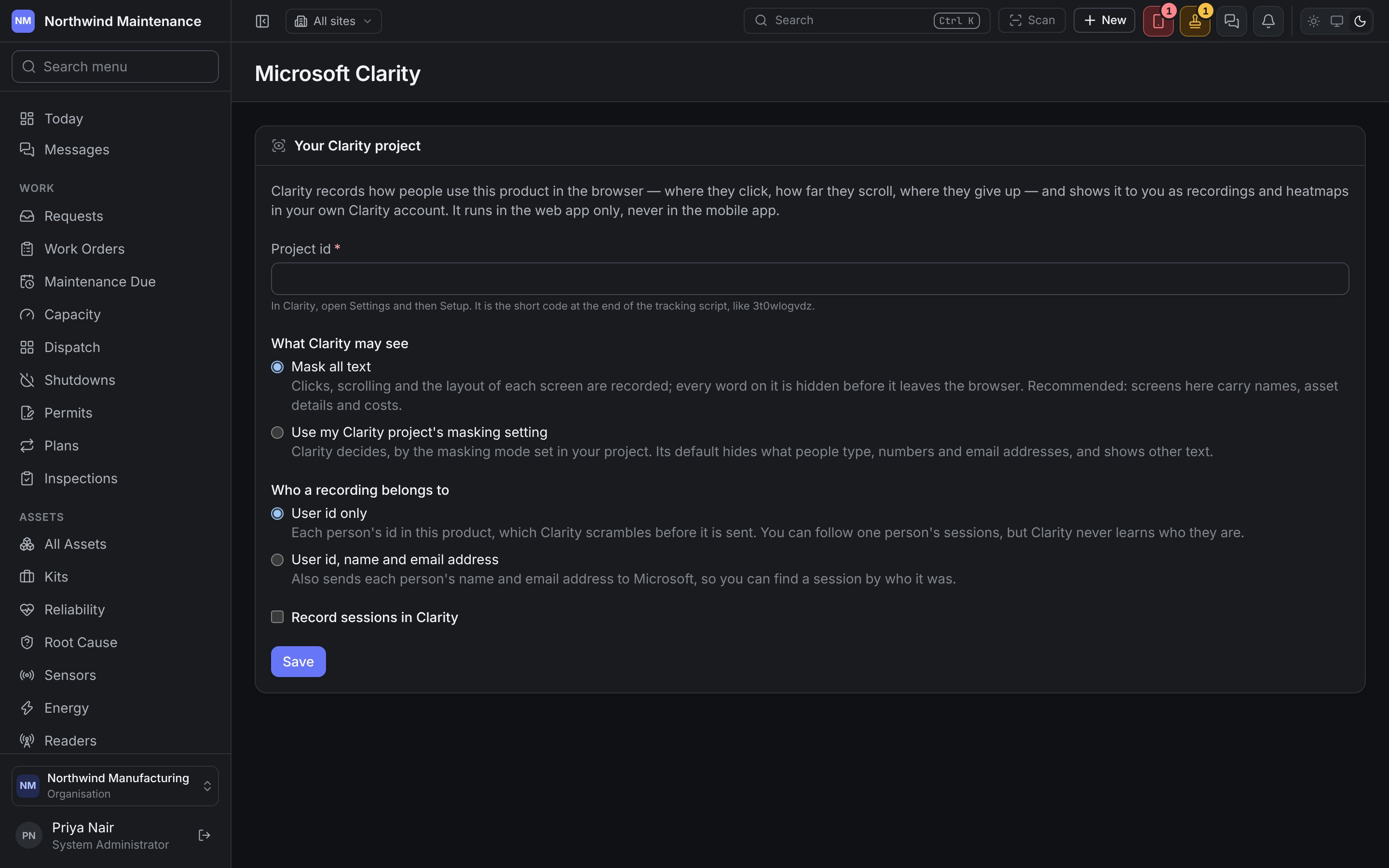Open Work Orders in the sidebar

(x=115, y=248)
